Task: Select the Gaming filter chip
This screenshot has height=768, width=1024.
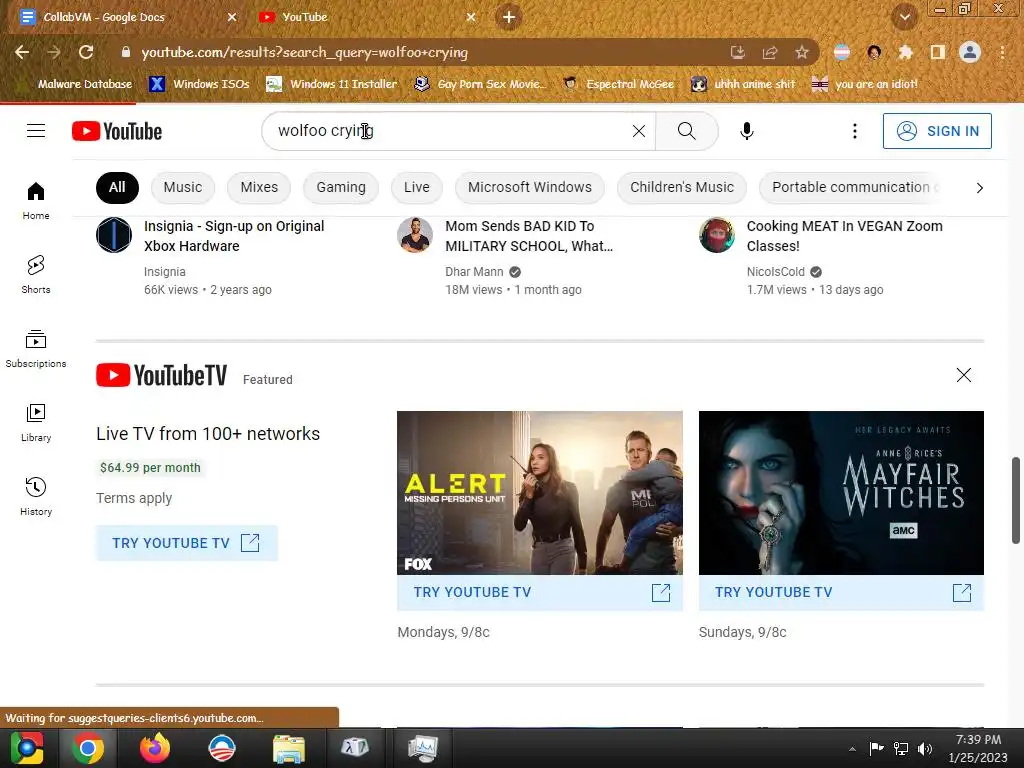Action: click(341, 188)
